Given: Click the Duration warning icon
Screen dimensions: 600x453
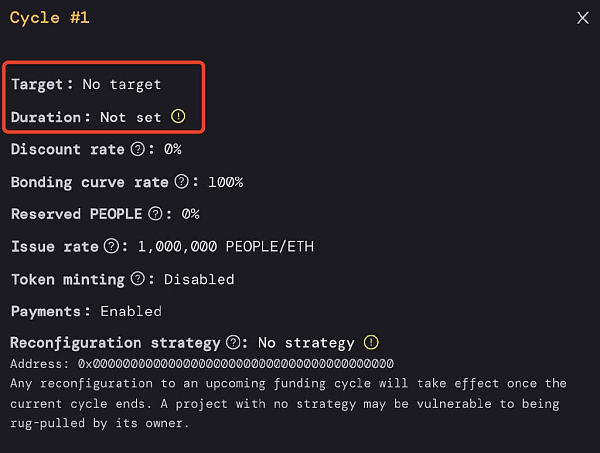Looking at the screenshot, I should point(178,116).
